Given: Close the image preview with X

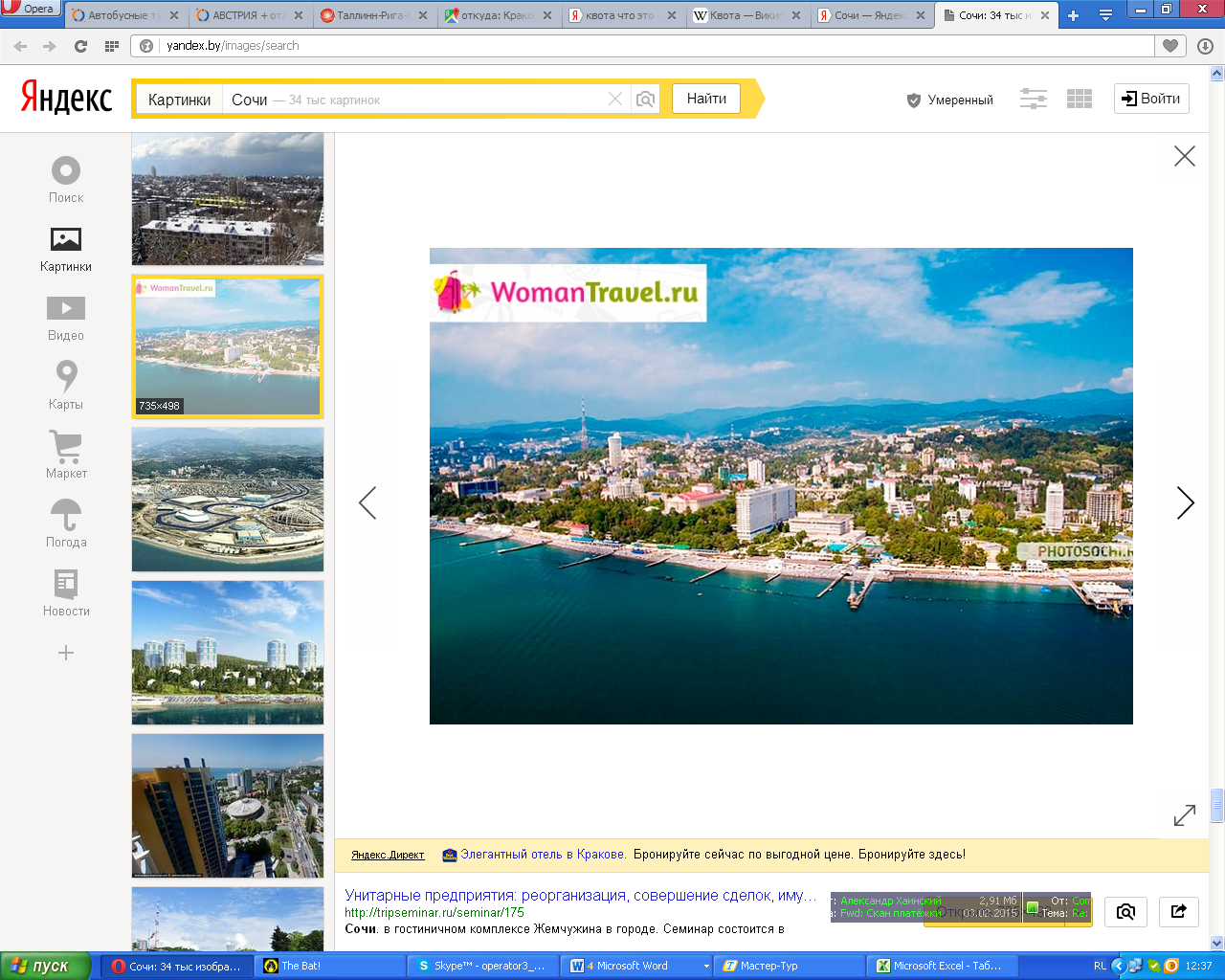Looking at the screenshot, I should tap(1185, 156).
